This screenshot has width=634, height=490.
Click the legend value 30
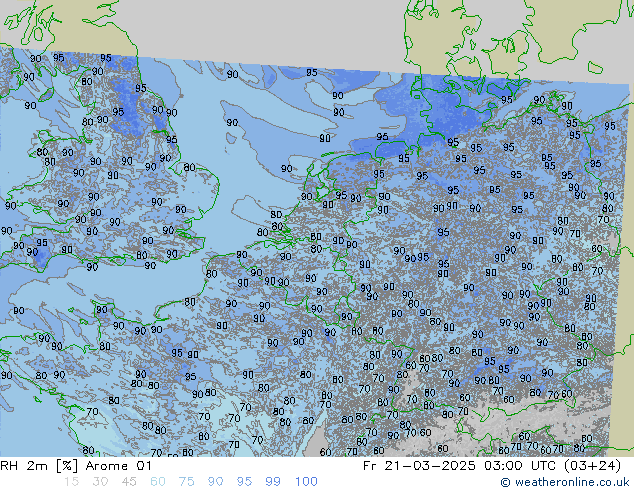pyautogui.click(x=100, y=482)
